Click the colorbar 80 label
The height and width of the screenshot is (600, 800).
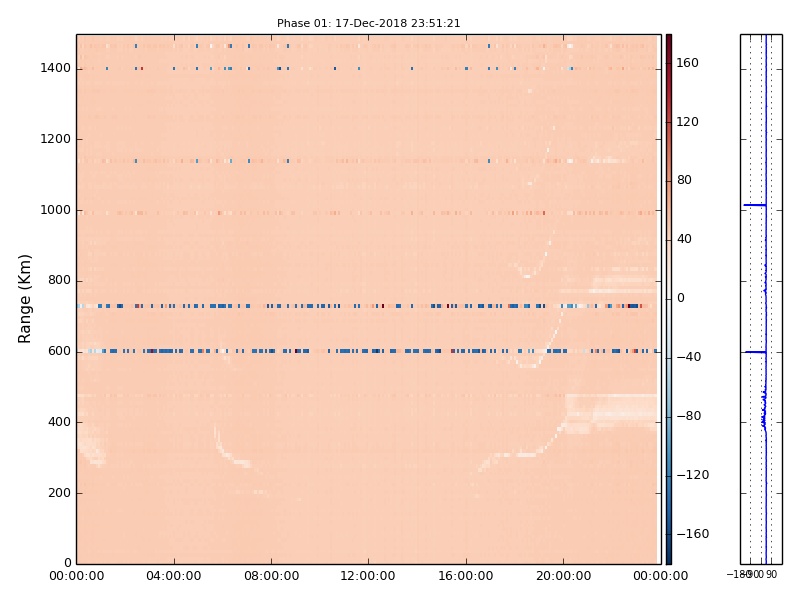click(x=684, y=180)
